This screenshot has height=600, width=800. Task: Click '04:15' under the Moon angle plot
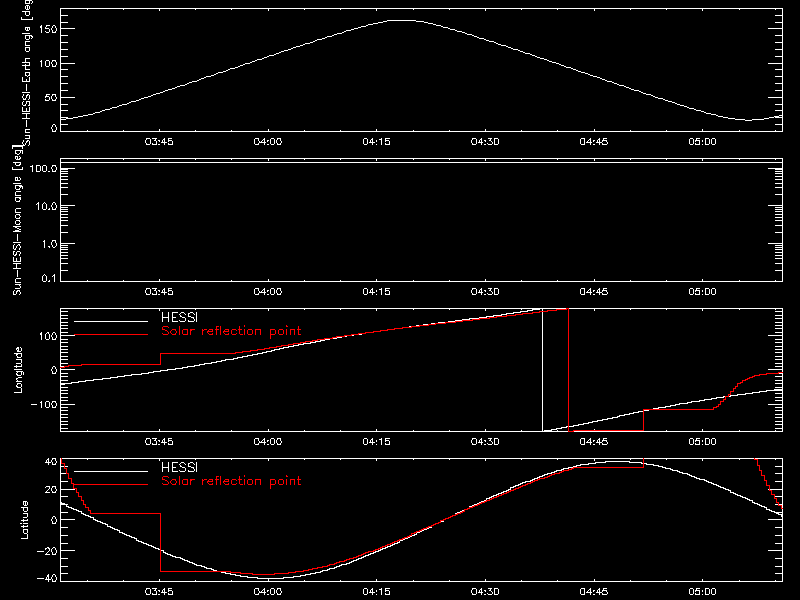(x=377, y=292)
